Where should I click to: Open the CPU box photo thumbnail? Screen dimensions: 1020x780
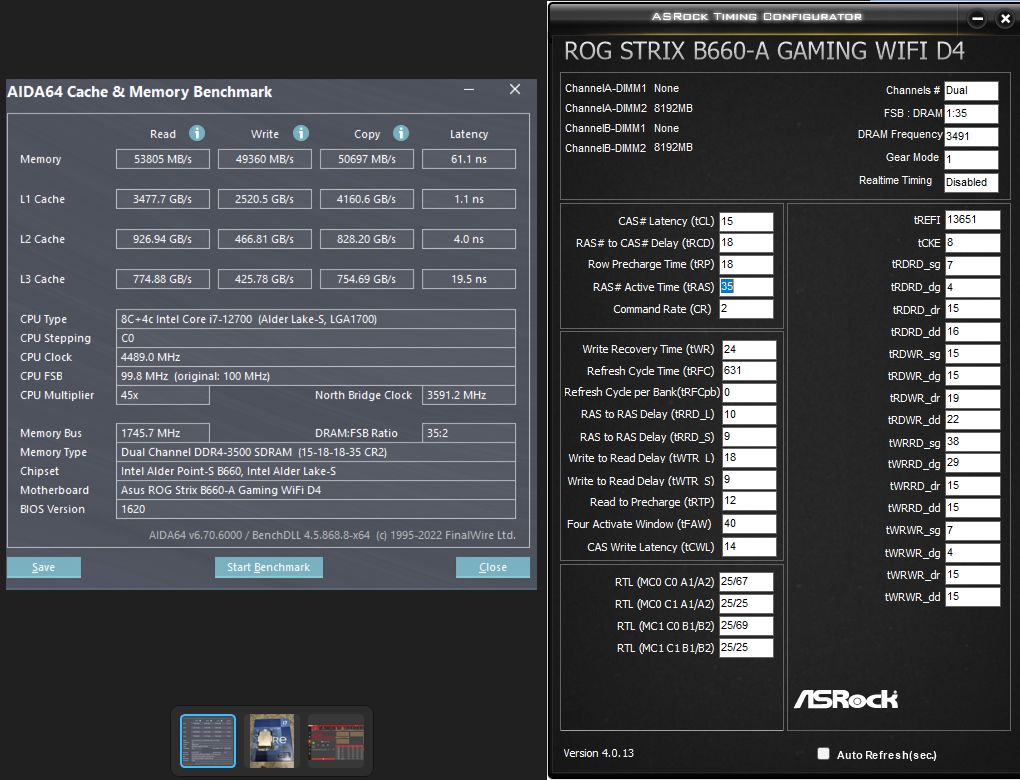pyautogui.click(x=272, y=741)
